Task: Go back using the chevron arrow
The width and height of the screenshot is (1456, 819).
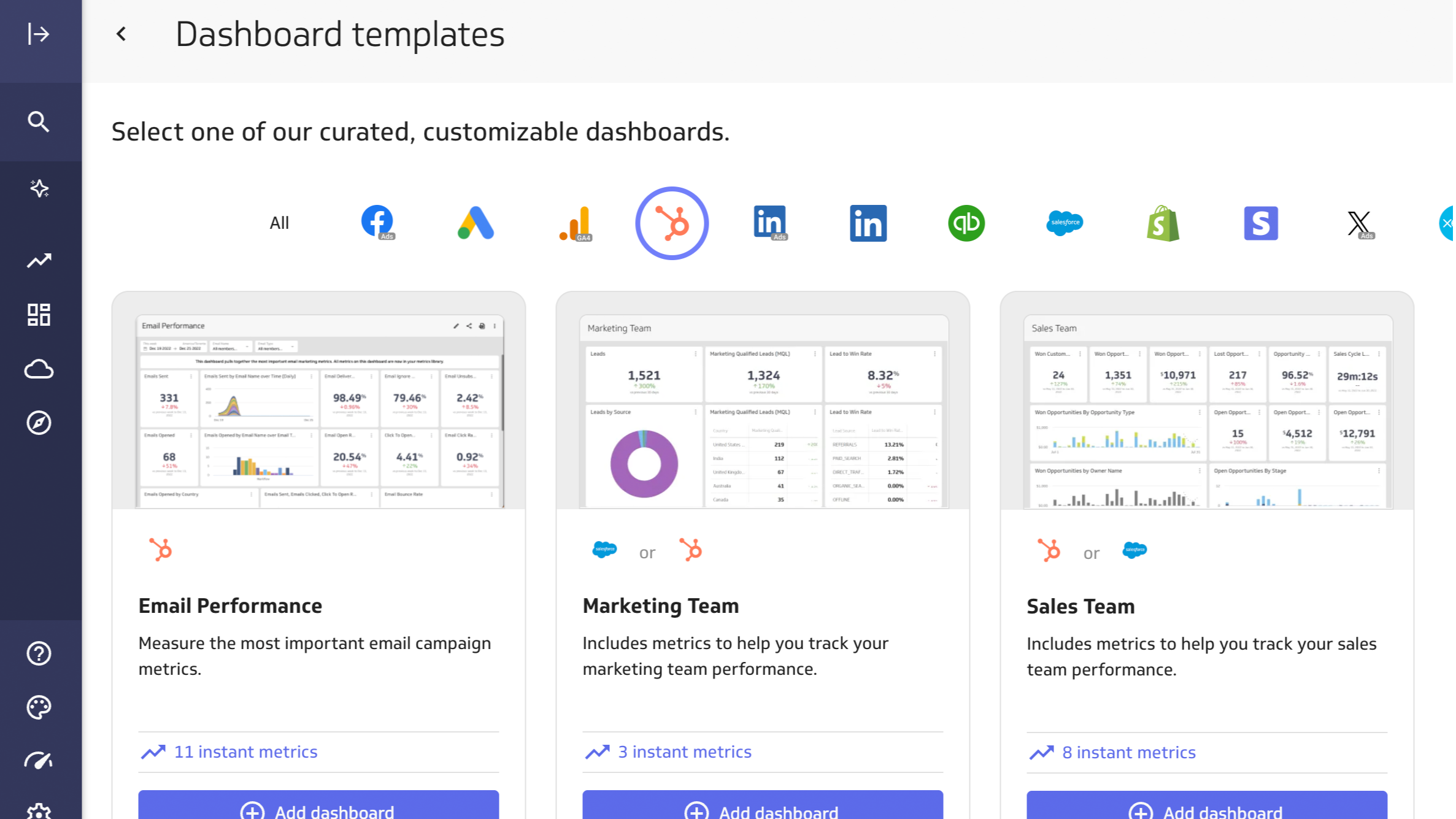Action: click(121, 34)
